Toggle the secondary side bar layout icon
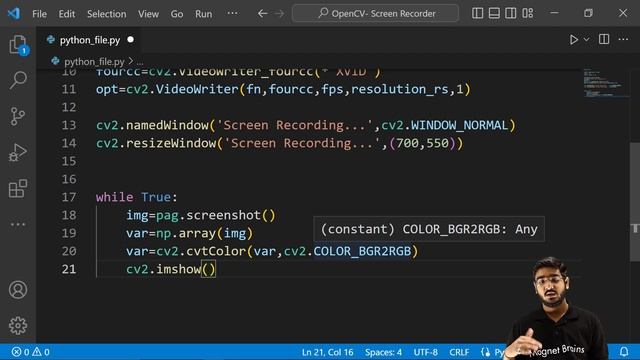Screen dimensions: 640x360 [x=511, y=13]
